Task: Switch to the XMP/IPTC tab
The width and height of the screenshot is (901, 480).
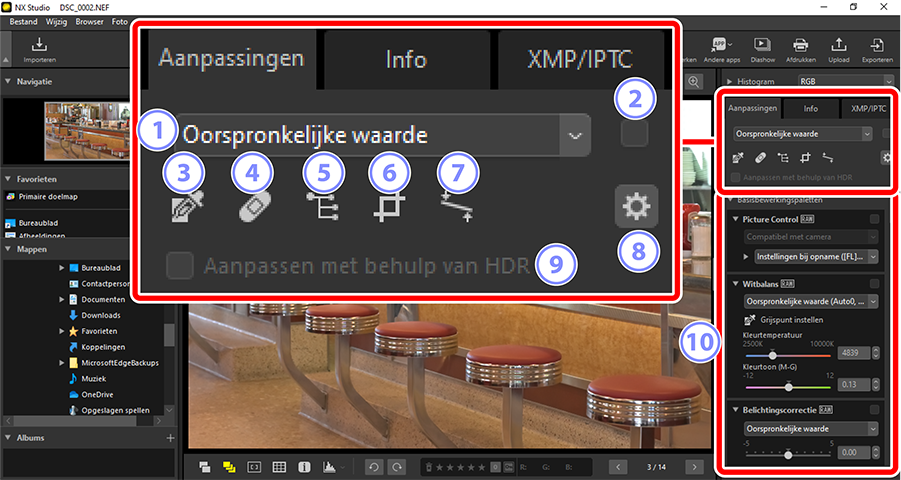Action: [868, 108]
